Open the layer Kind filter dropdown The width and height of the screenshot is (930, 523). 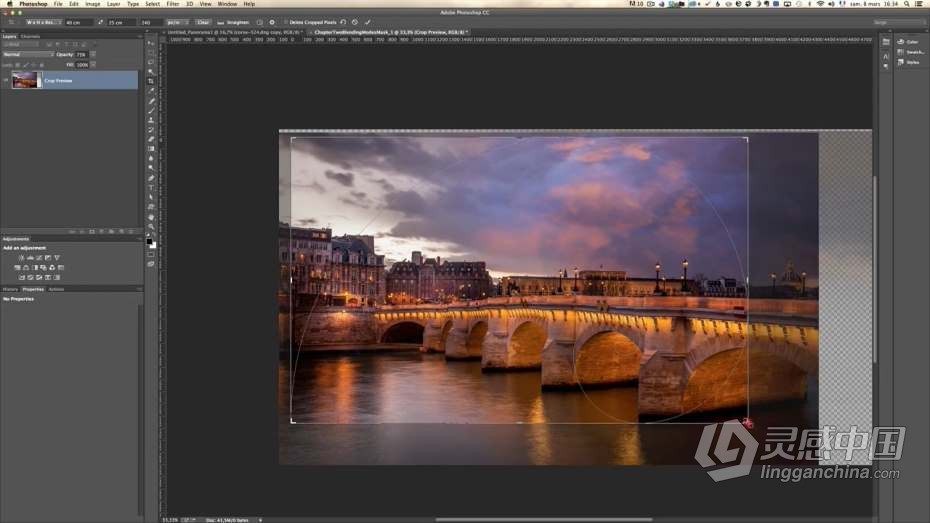point(21,44)
